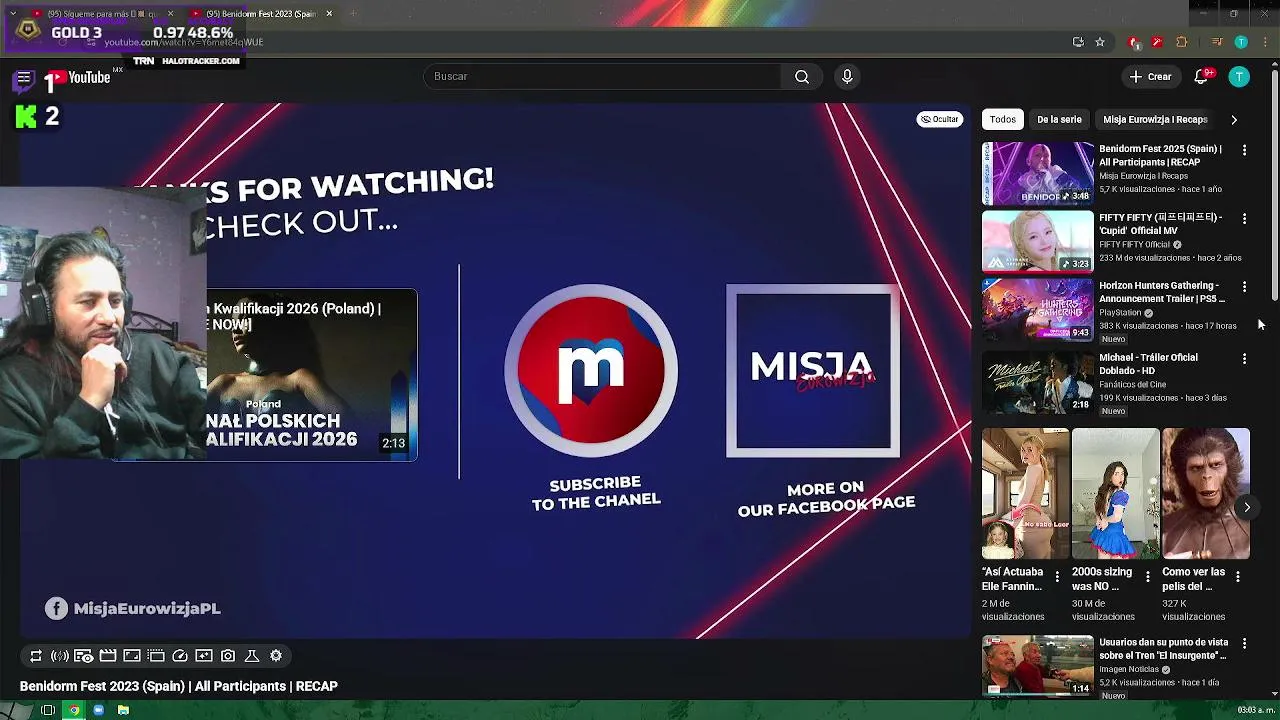This screenshot has height=720, width=1280.
Task: Toggle loop playback in enhancer toolbar
Action: [x=36, y=656]
